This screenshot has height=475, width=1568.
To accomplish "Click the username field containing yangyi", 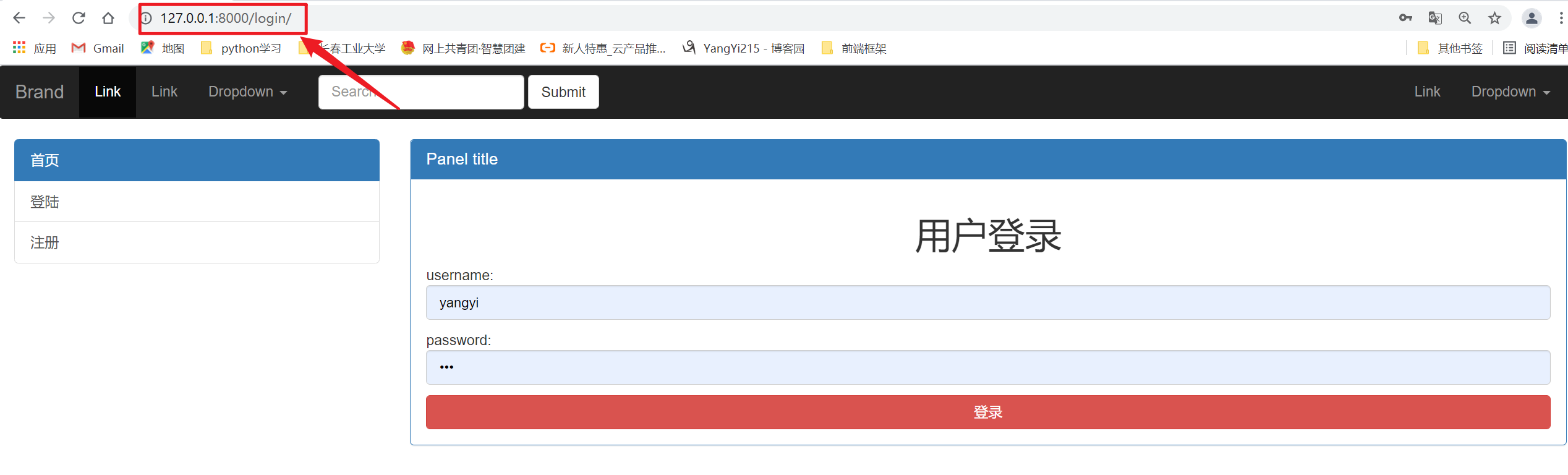I will coord(988,302).
